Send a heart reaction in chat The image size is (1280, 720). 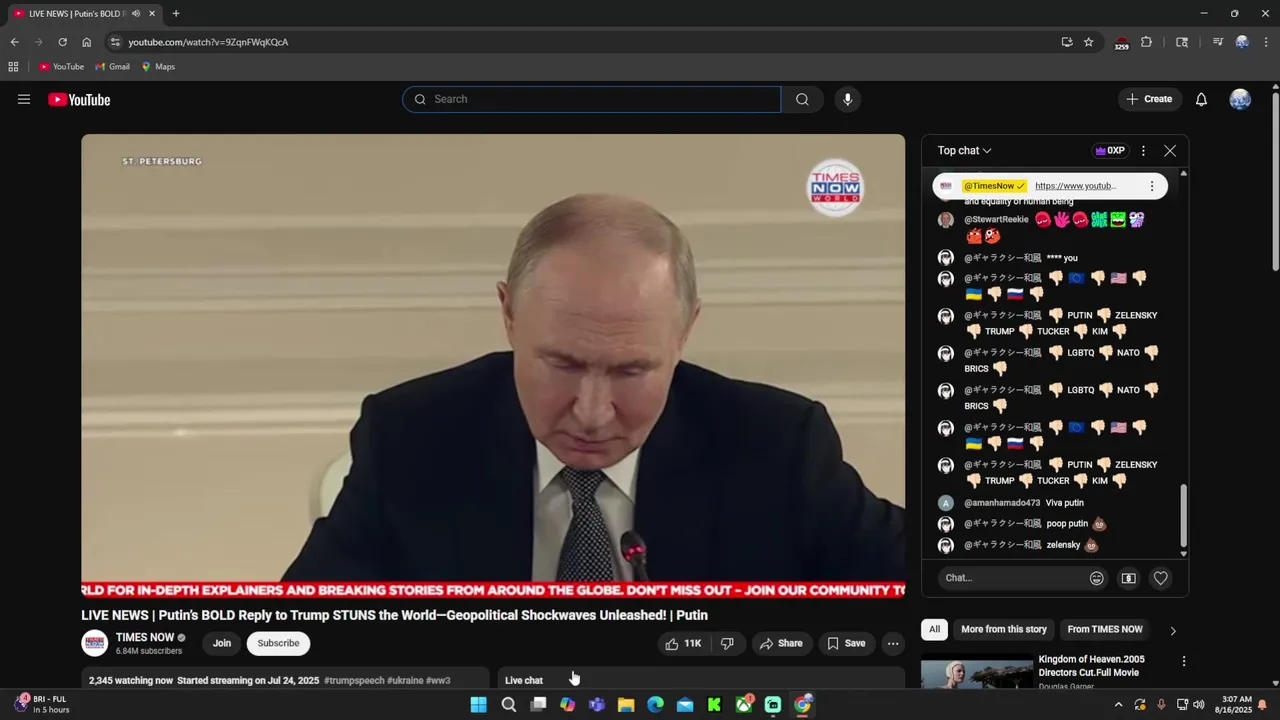(1160, 578)
